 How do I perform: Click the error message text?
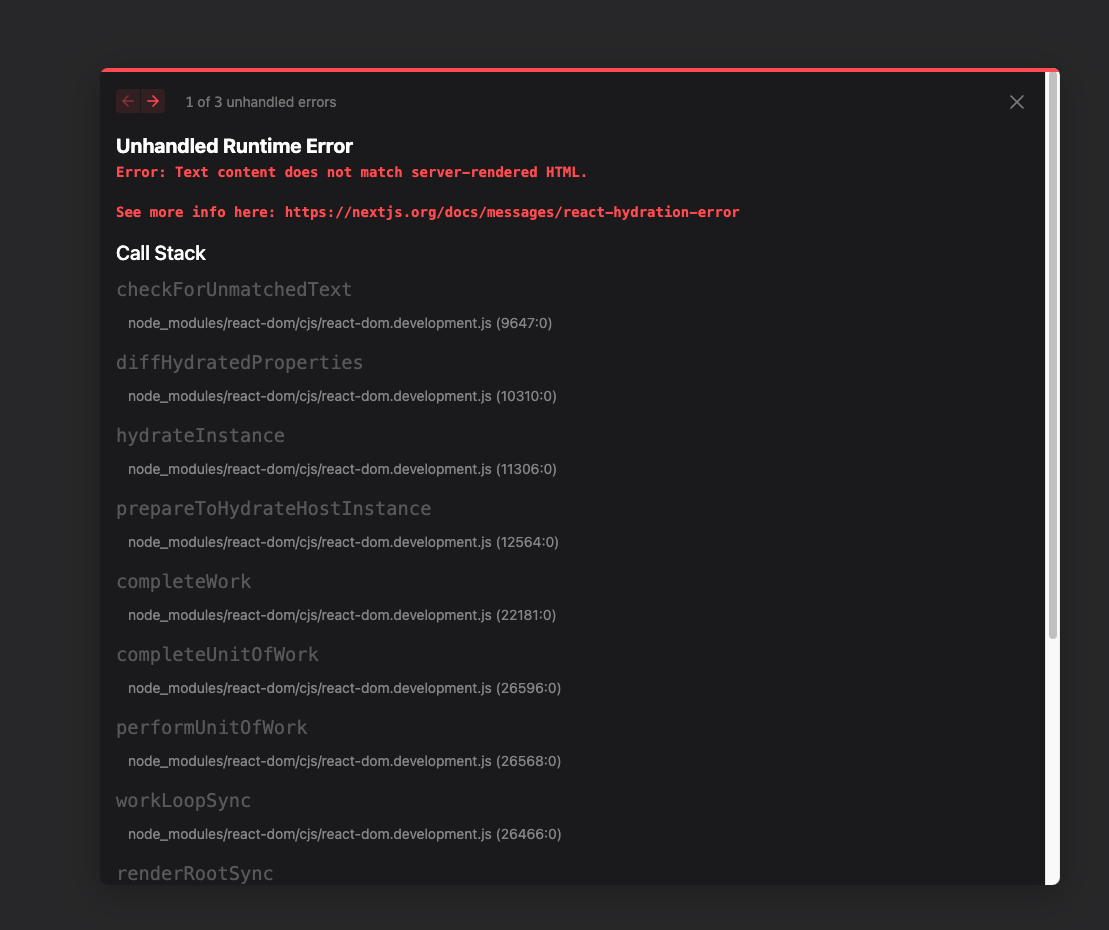click(352, 171)
